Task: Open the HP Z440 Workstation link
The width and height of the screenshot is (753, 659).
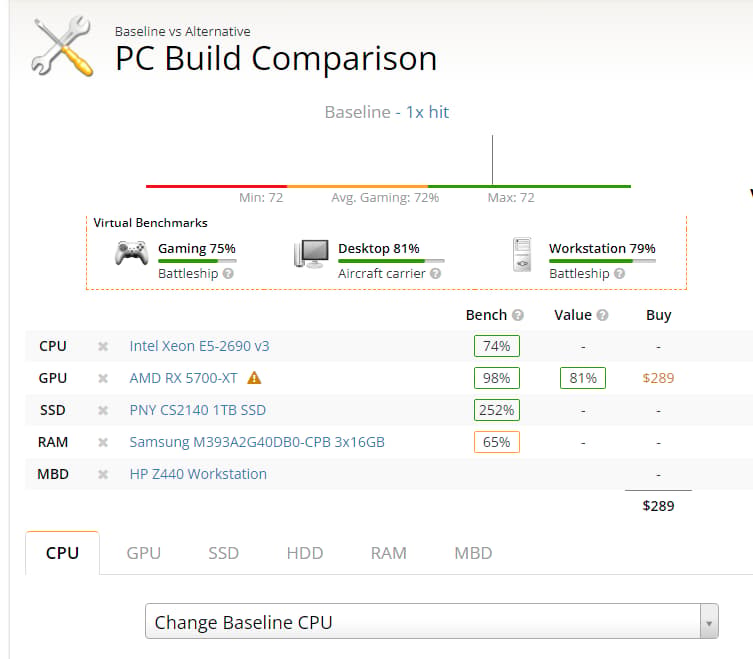Action: [198, 475]
